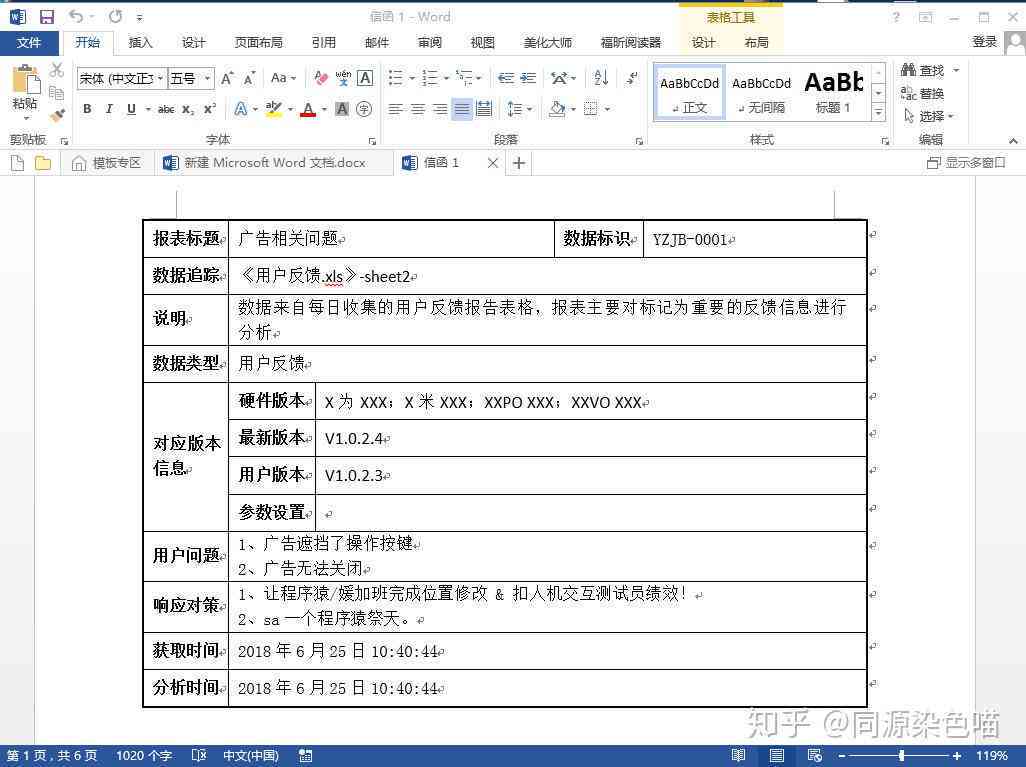Select the 正文 style
This screenshot has width=1026, height=767.
(690, 93)
